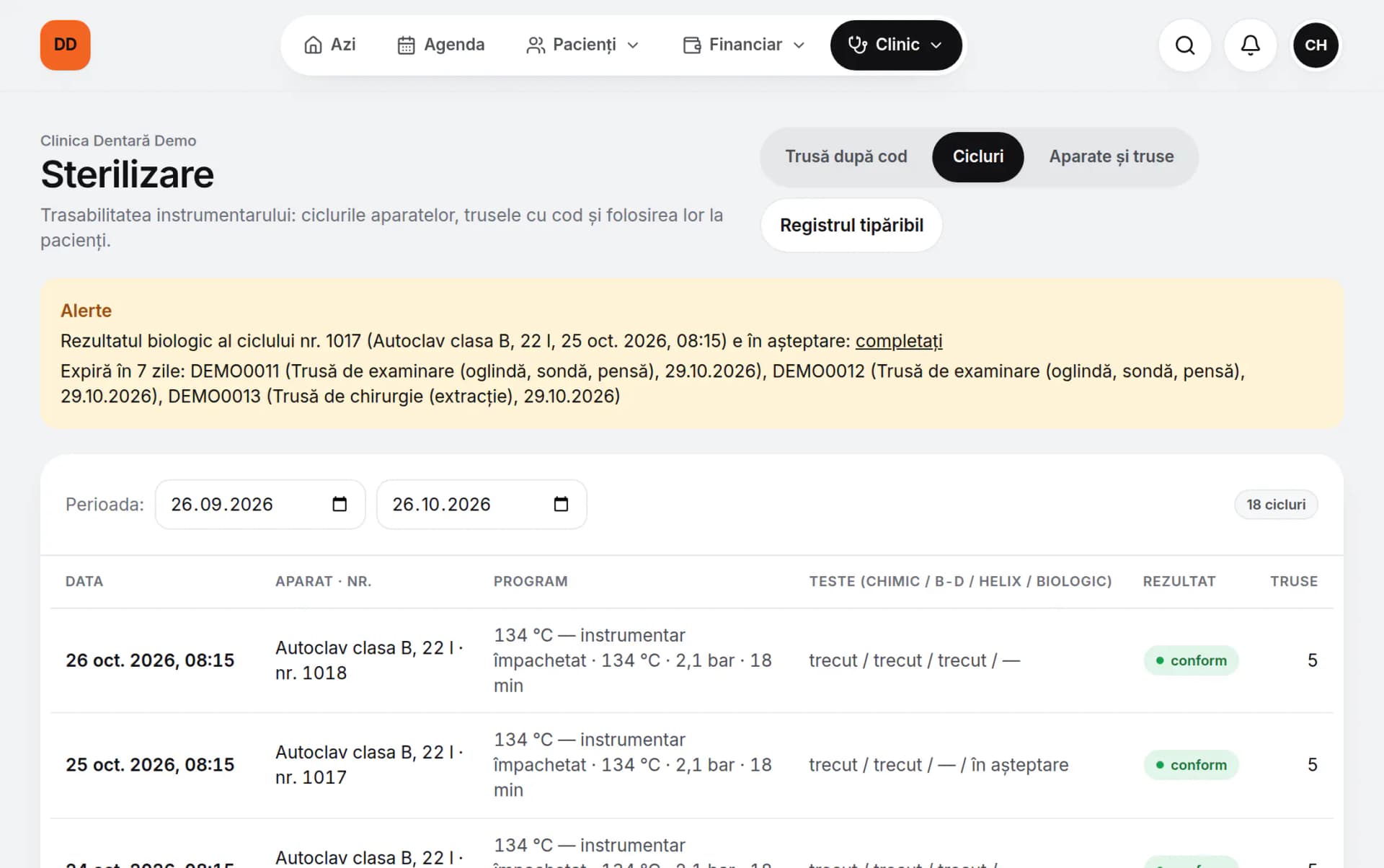Click the 'trecut / trecut / trecut / —' cell
Viewport: 1384px width, 868px height.
[914, 660]
